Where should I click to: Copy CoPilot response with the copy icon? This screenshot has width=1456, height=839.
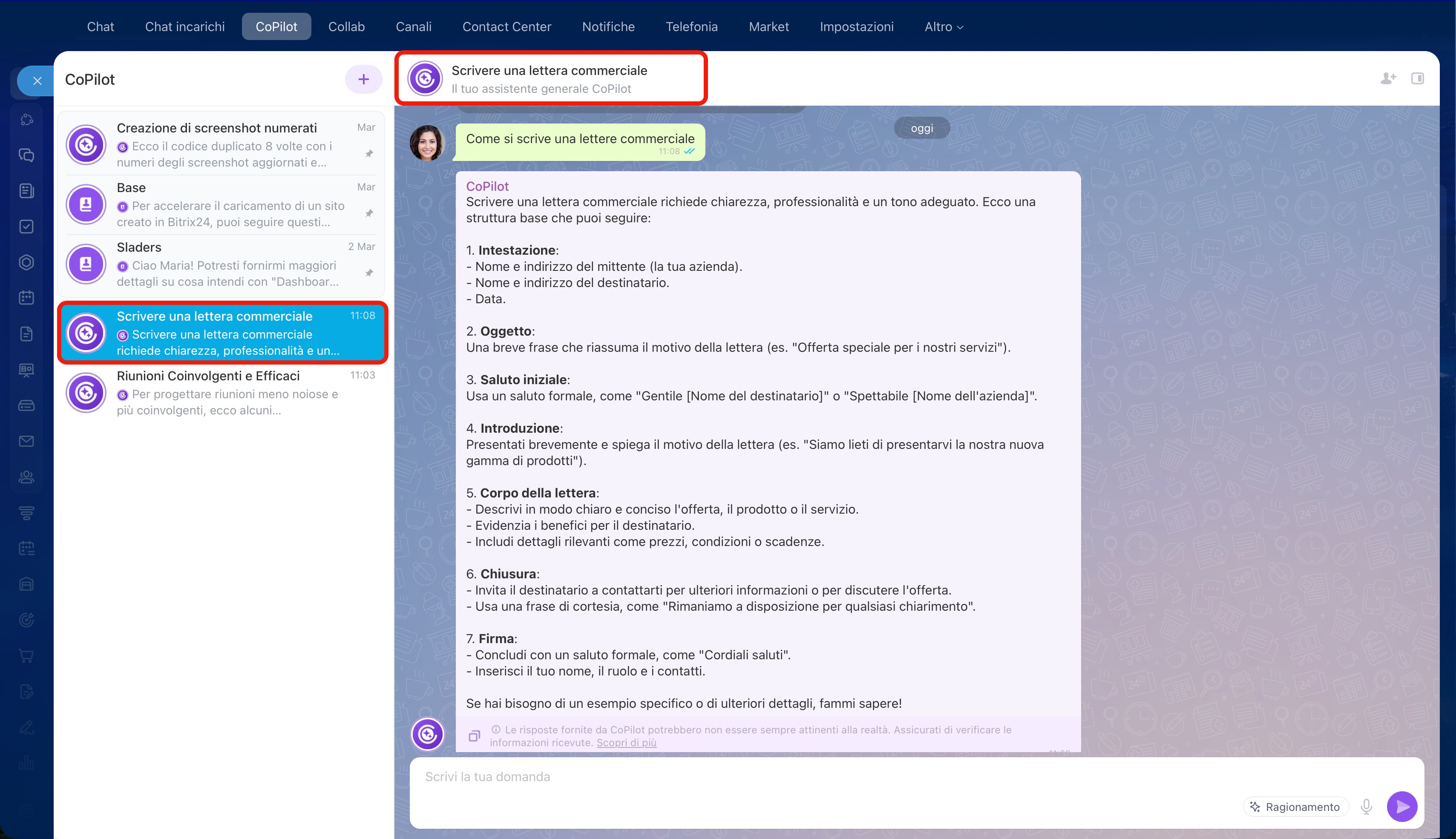474,736
